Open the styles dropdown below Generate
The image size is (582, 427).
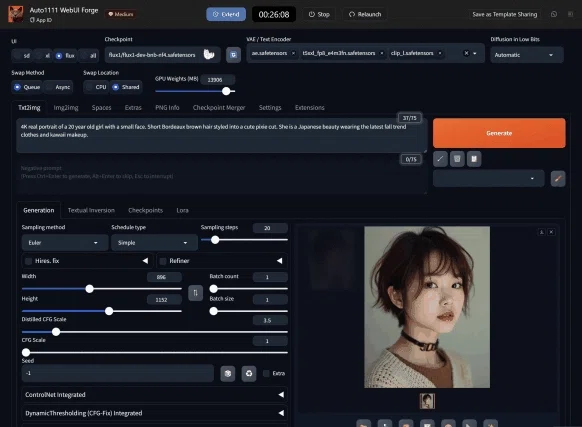click(488, 179)
